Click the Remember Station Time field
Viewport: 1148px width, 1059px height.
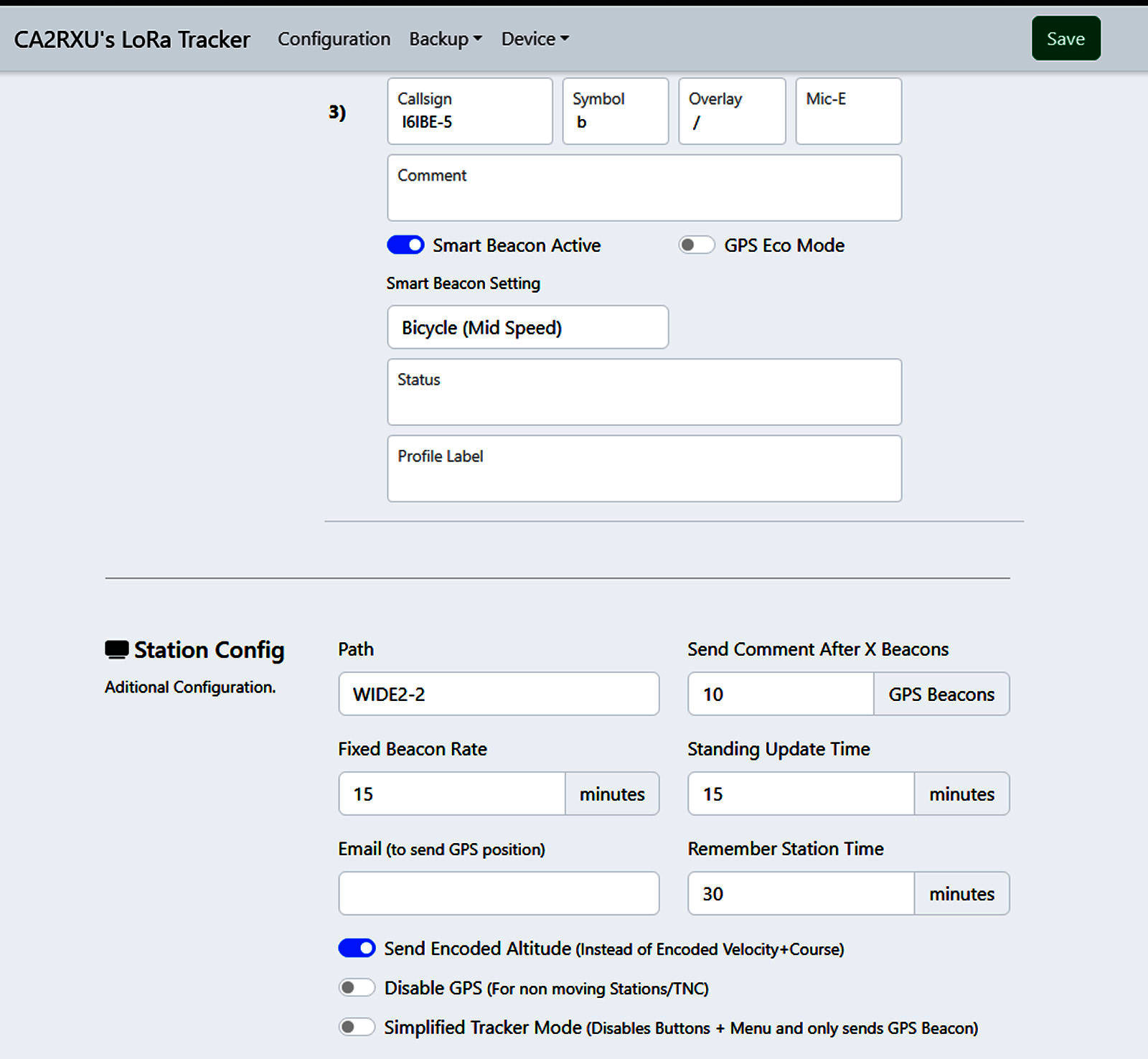click(x=800, y=893)
